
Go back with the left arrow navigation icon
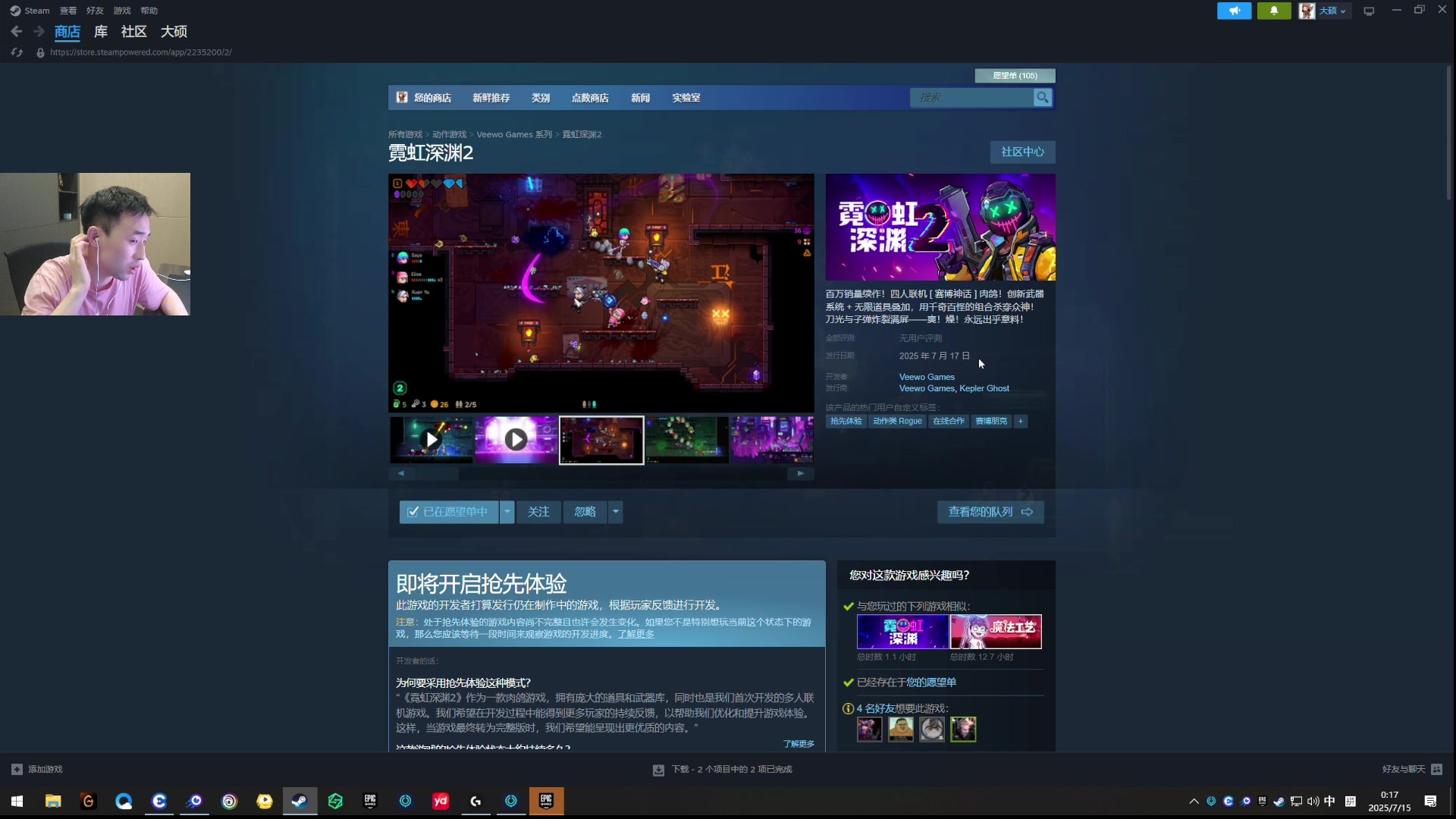pos(17,32)
